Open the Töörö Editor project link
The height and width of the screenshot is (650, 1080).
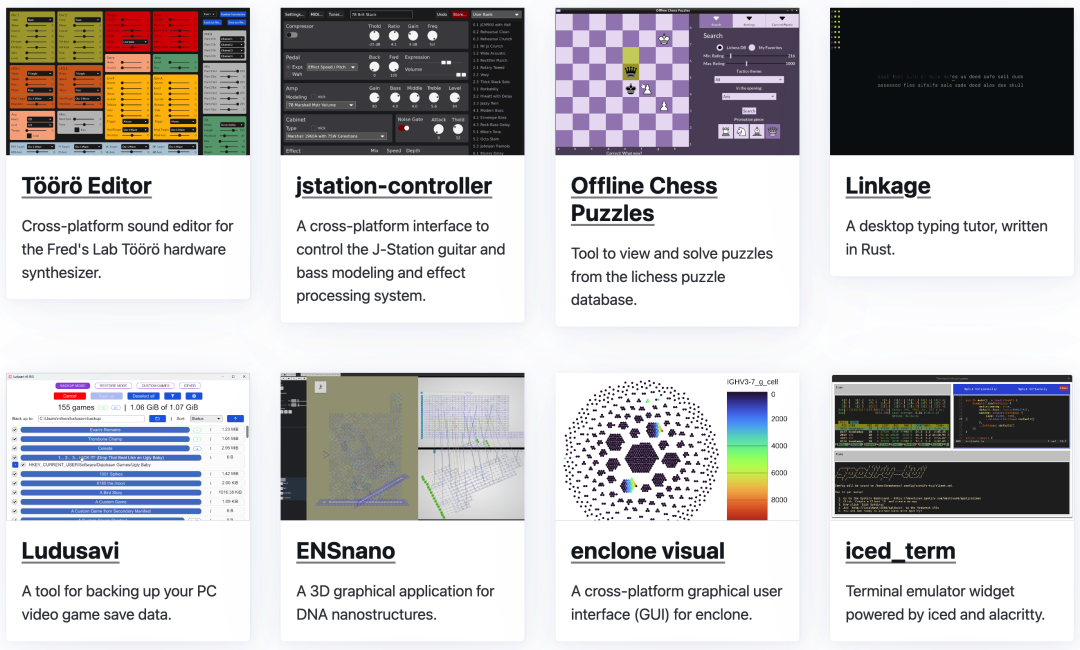click(86, 186)
